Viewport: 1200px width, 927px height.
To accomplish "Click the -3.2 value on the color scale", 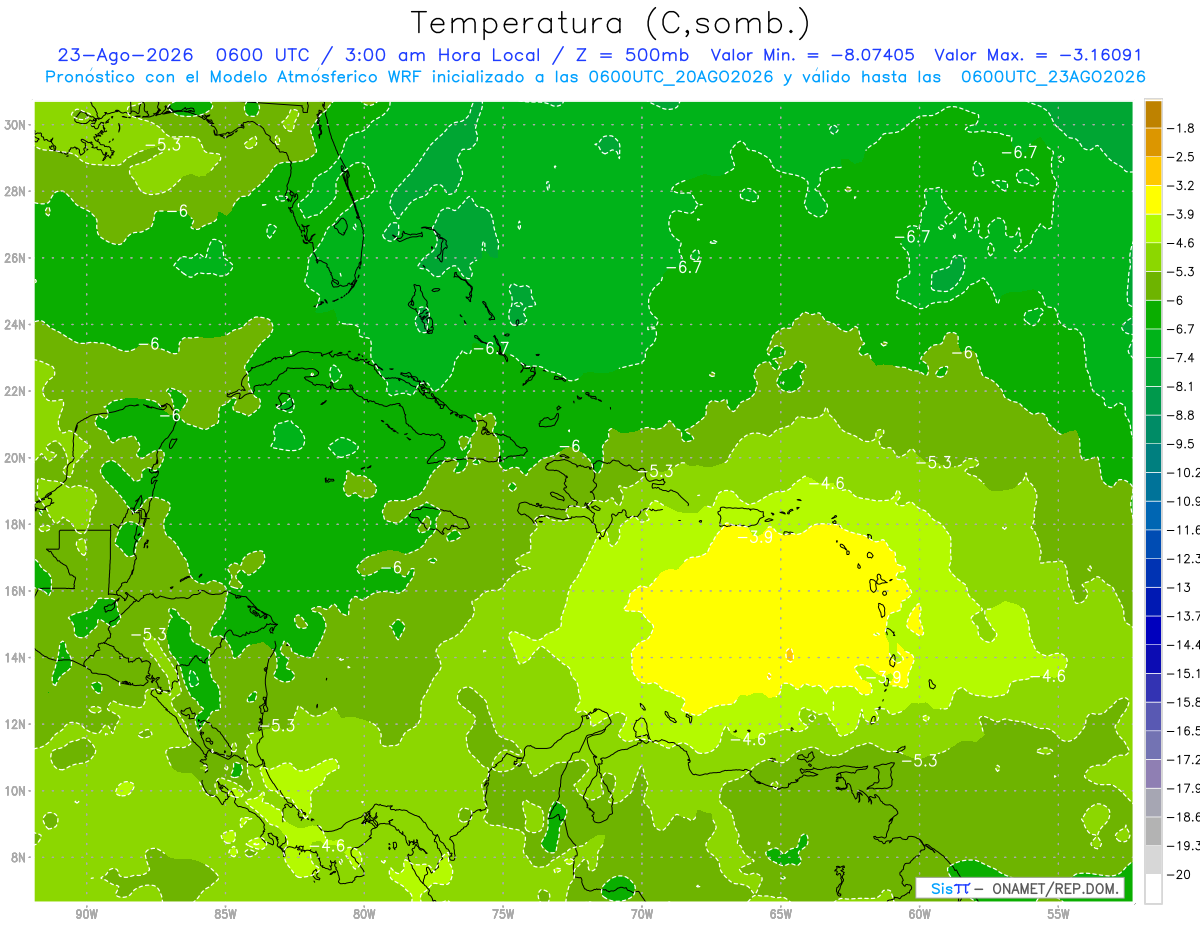I will pos(1183,186).
